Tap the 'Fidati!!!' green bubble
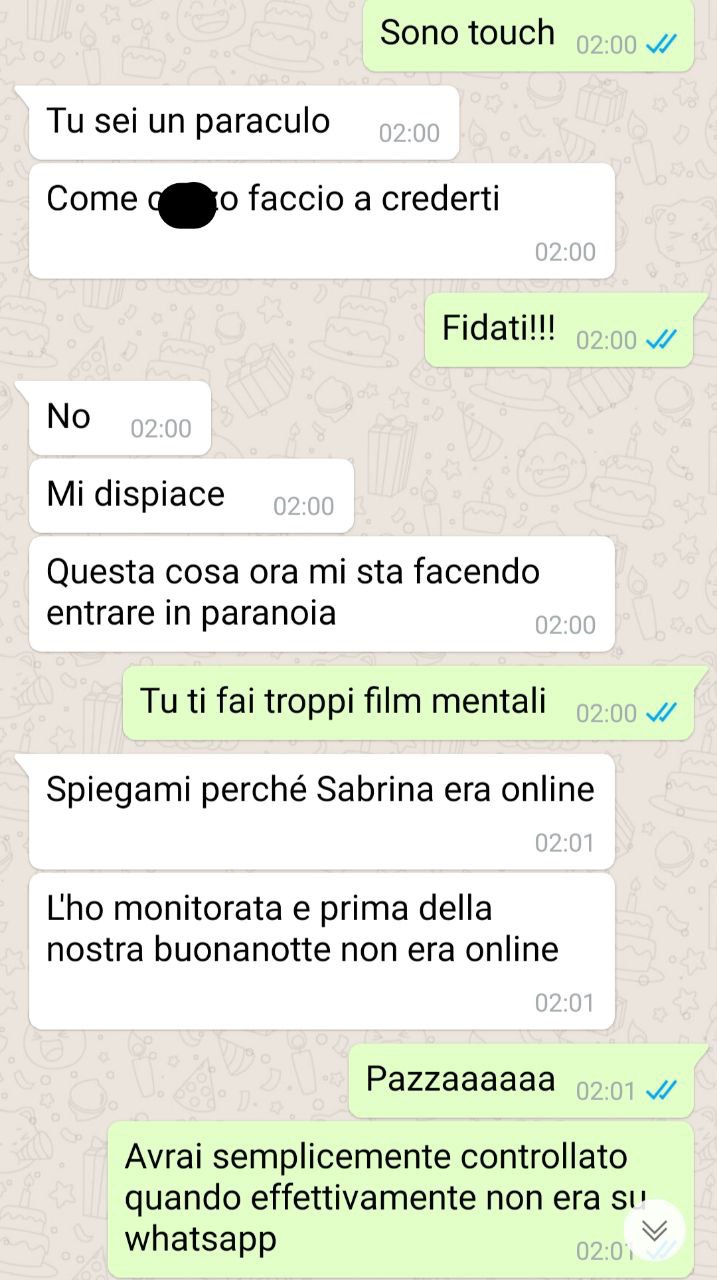Image resolution: width=717 pixels, height=1280 pixels. (559, 331)
